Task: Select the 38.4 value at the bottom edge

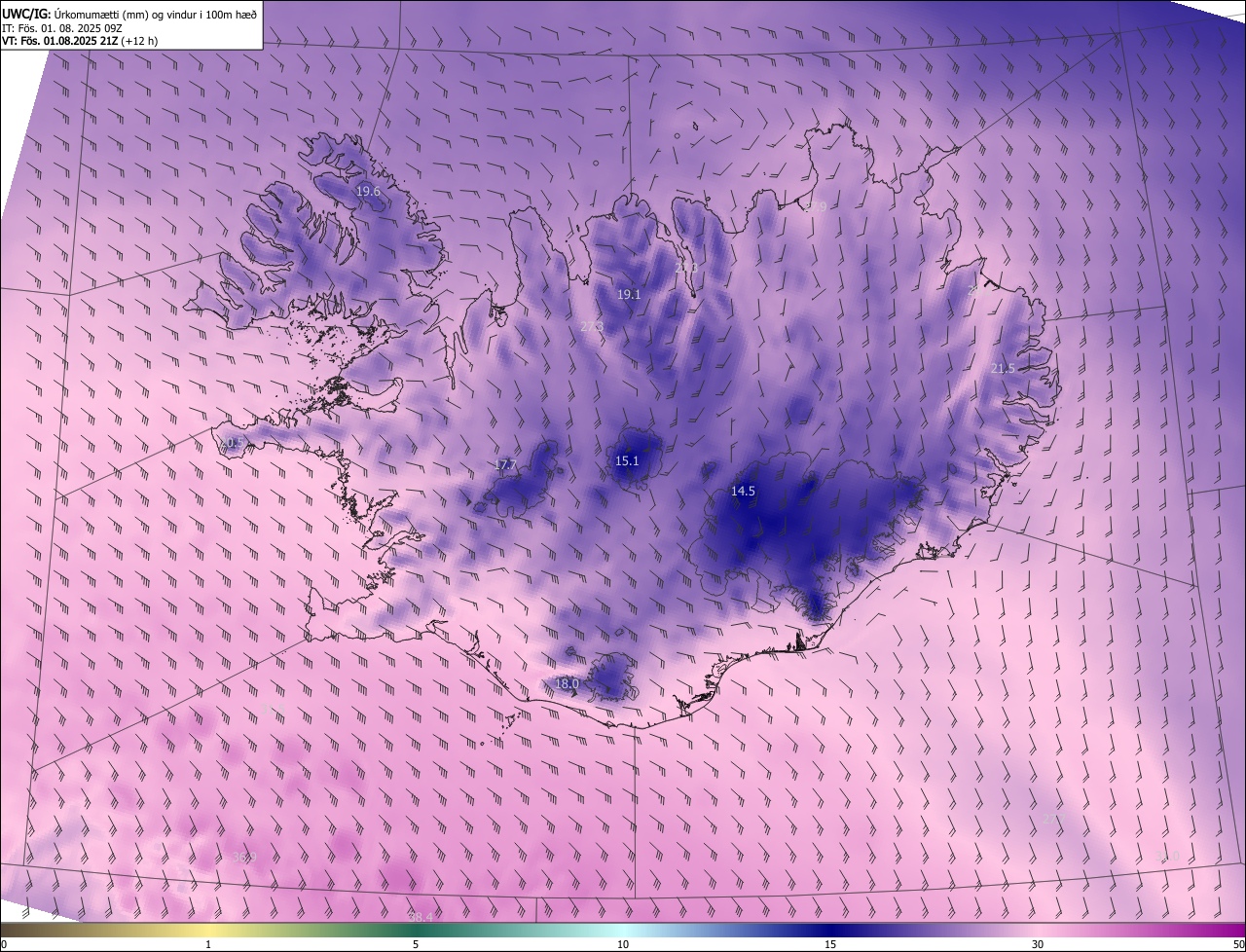Action: tap(421, 917)
